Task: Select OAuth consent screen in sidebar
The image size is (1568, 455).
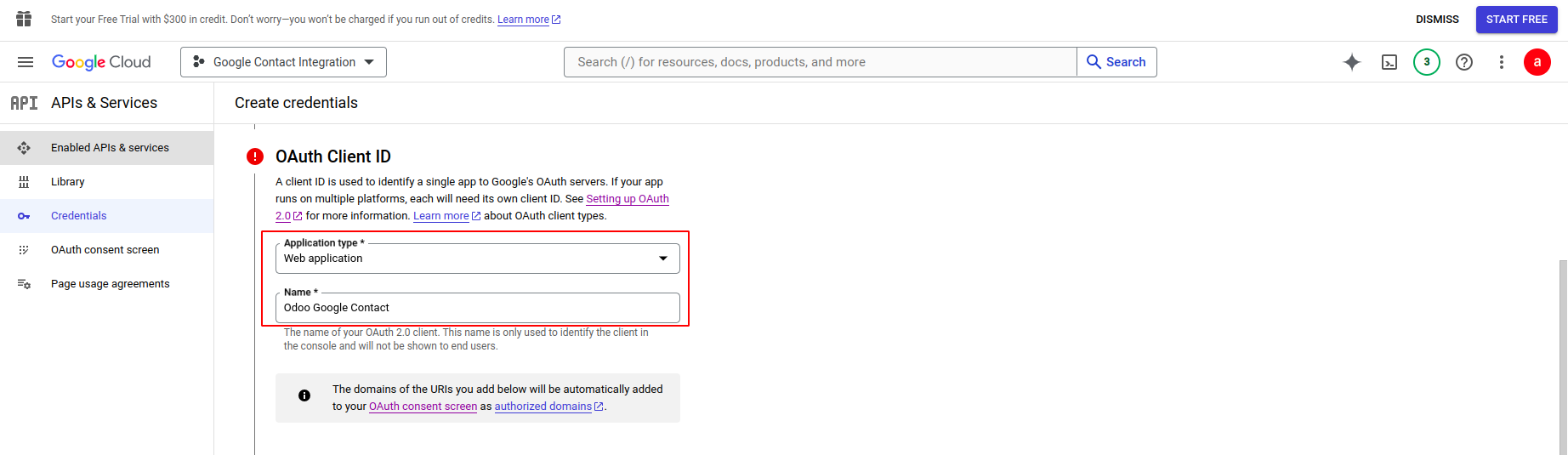Action: tap(105, 250)
